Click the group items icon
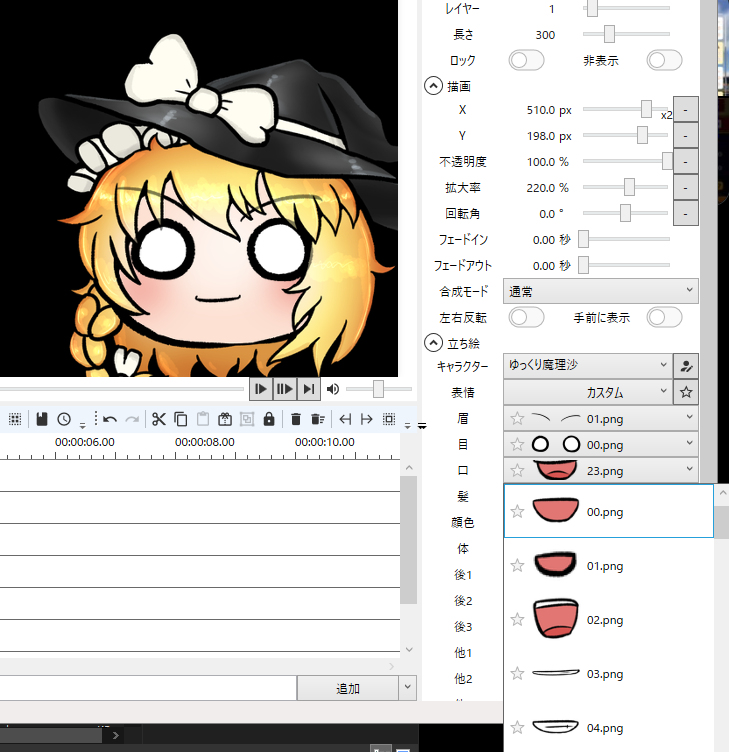 click(247, 419)
